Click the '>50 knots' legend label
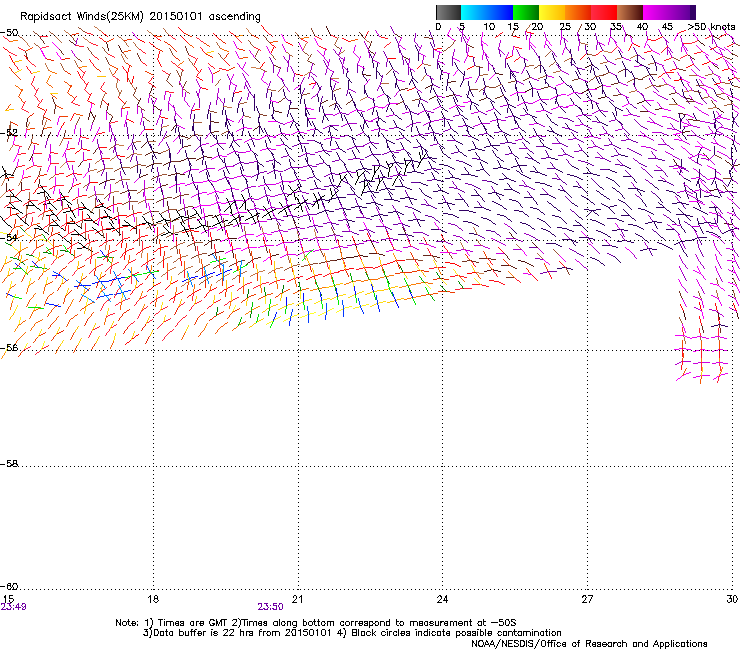Viewport: 740px width, 650px height. click(711, 27)
